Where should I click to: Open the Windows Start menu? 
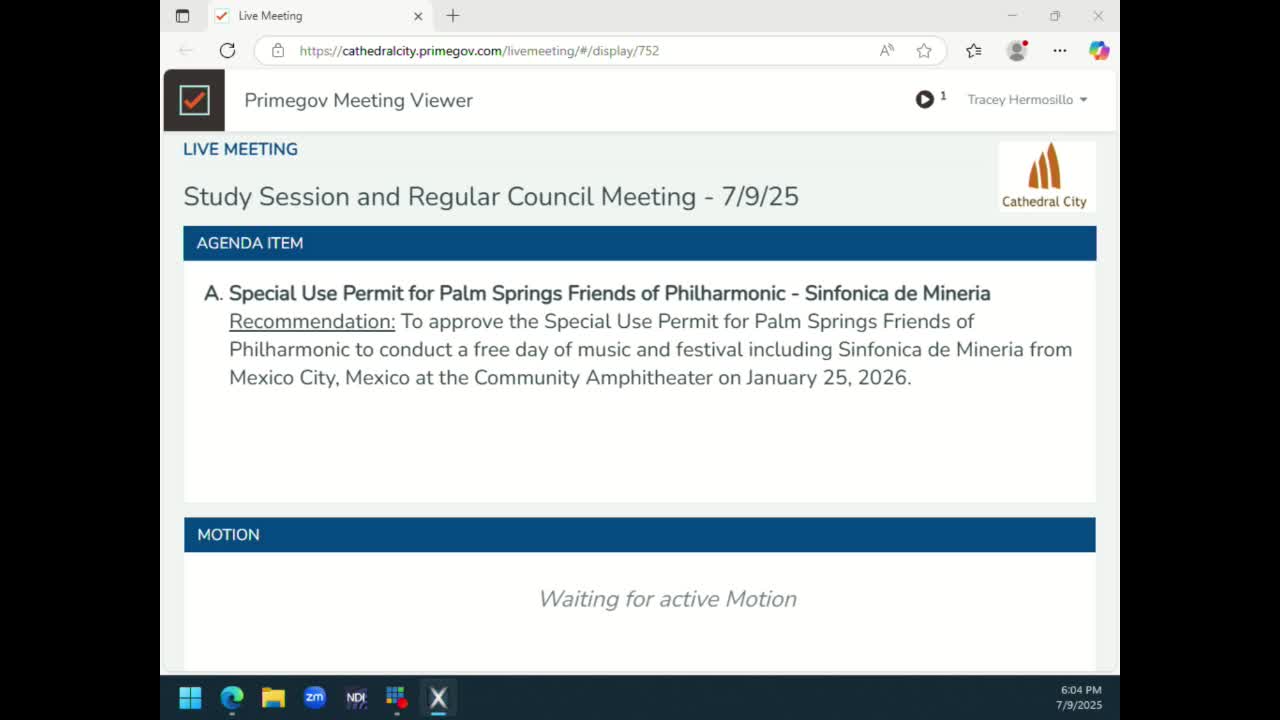coord(190,697)
